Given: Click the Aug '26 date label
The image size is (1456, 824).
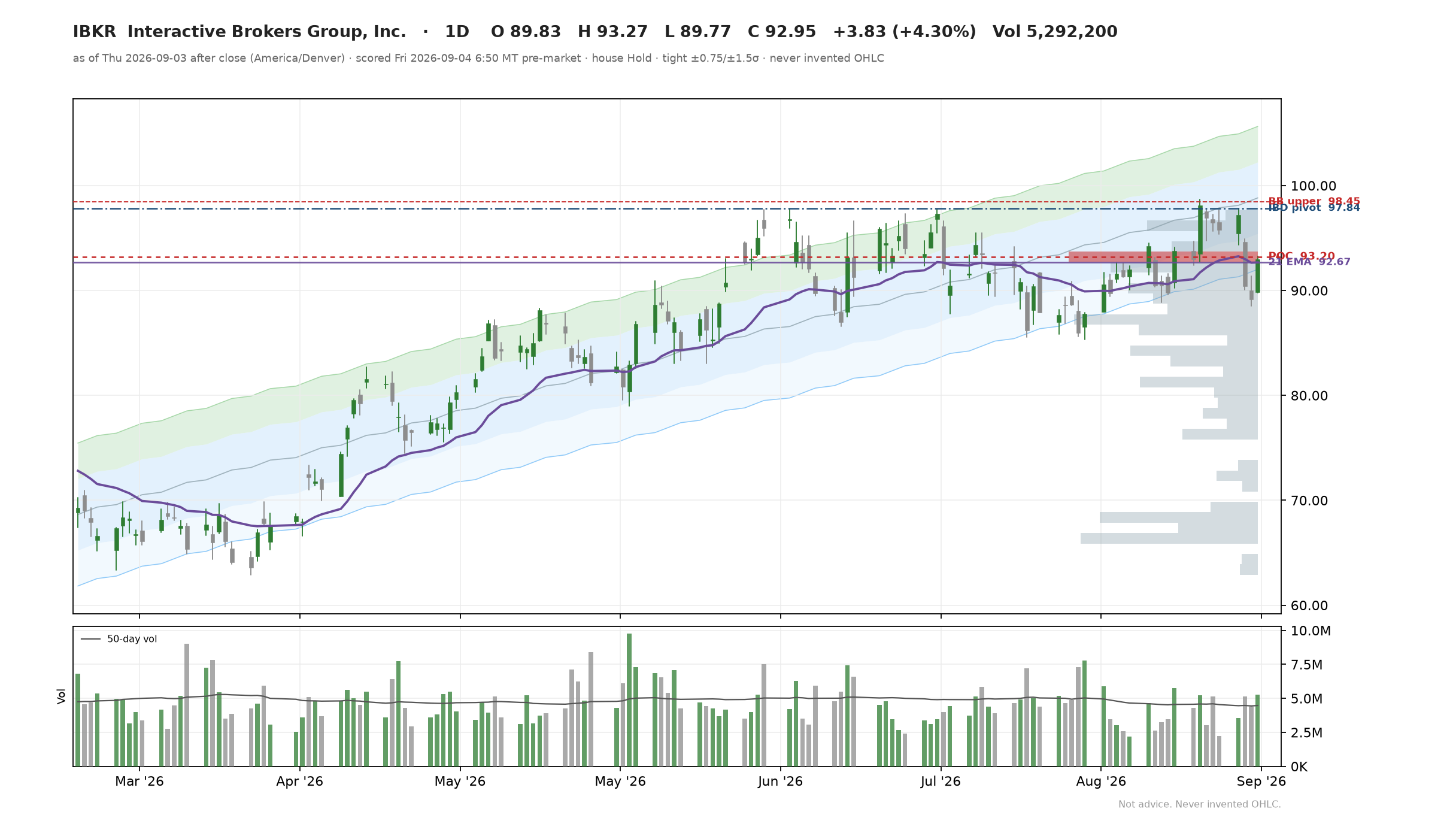Looking at the screenshot, I should point(1101,781).
